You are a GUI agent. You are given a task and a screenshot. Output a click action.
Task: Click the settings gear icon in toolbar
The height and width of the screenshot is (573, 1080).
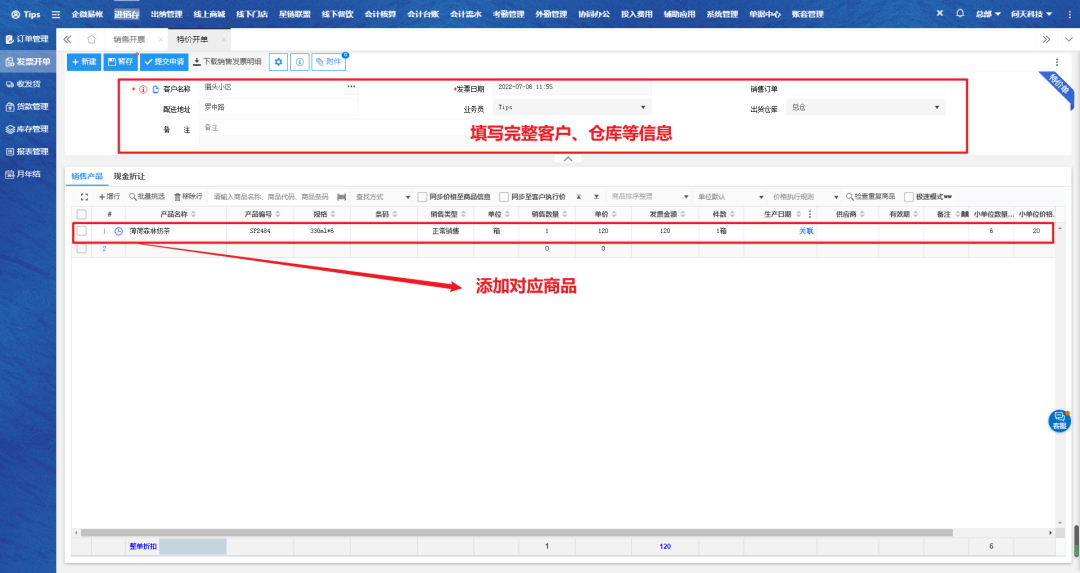(x=278, y=62)
